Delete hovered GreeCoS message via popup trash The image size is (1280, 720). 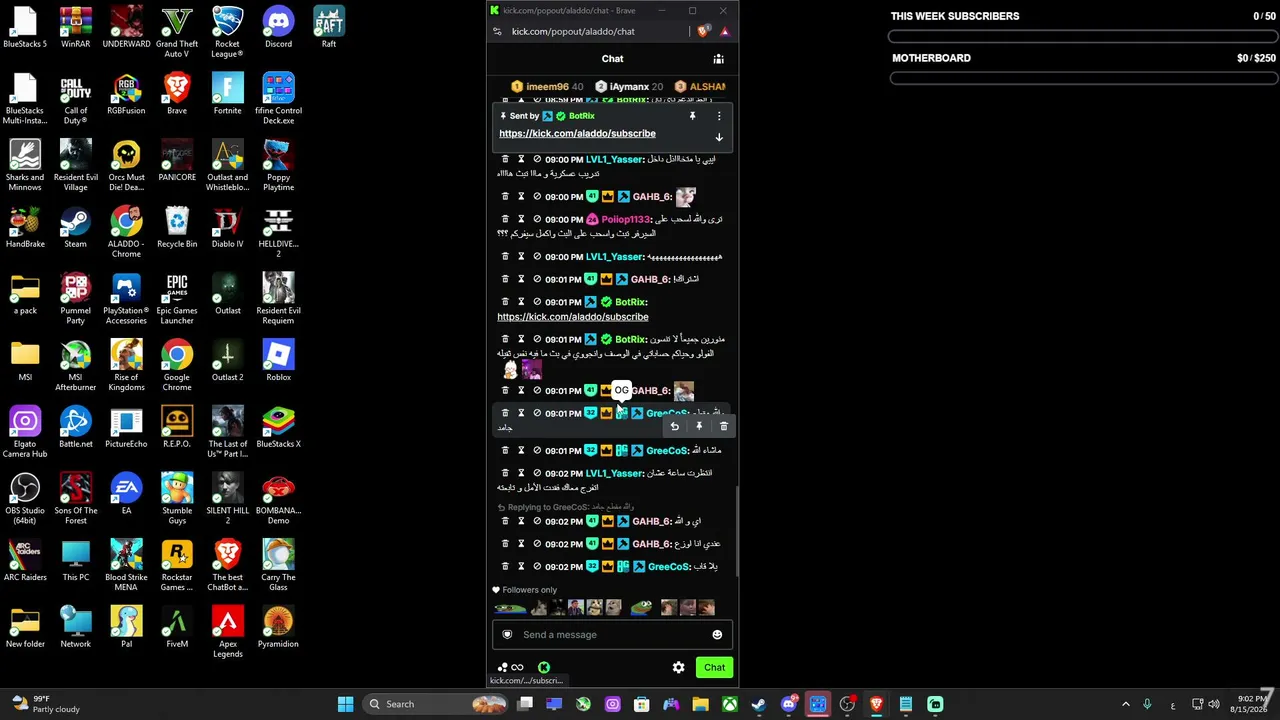click(x=724, y=427)
